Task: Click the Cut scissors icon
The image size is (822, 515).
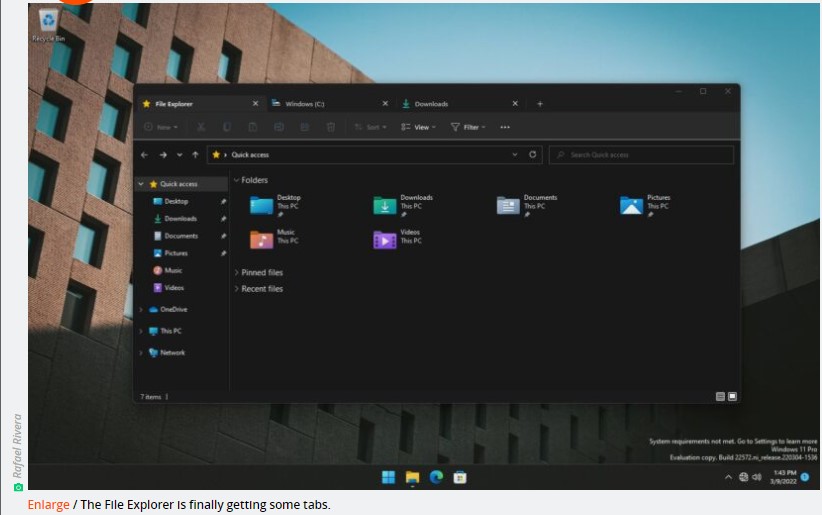Action: (201, 127)
